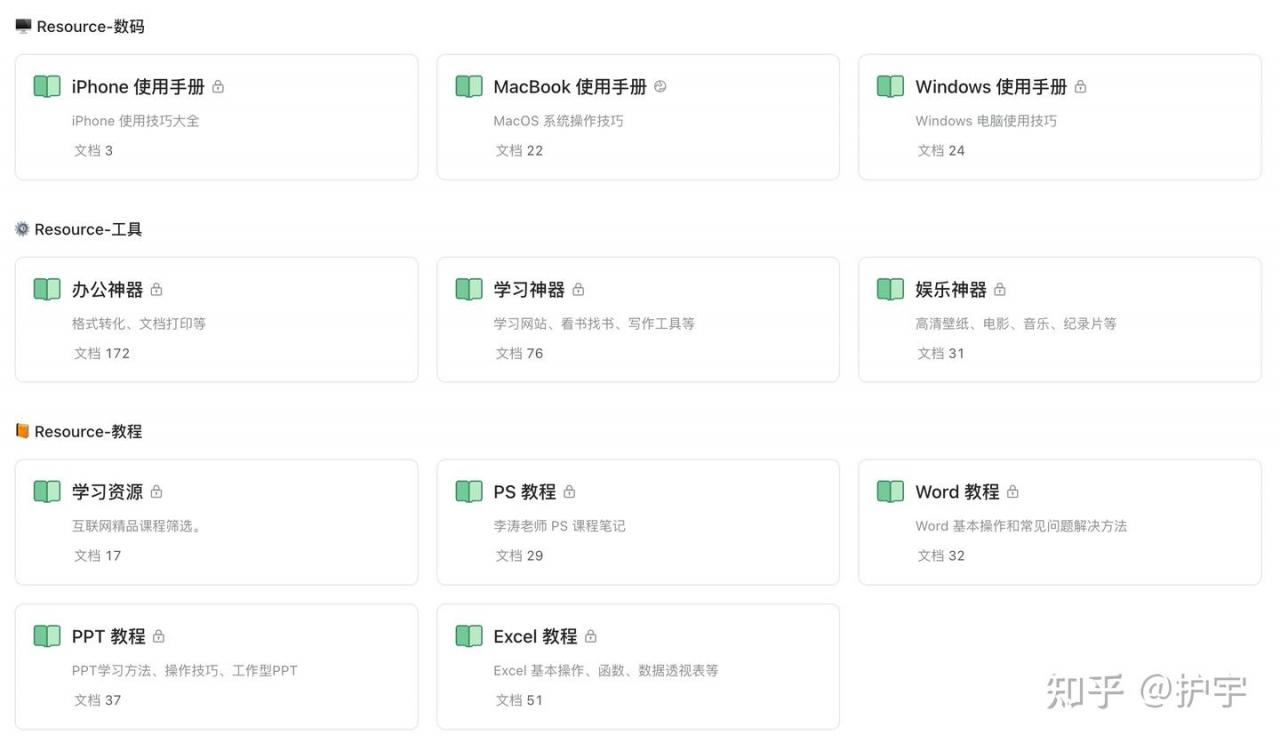Click the 文档 32 count on Word 教程 card
This screenshot has height=743, width=1280.
tap(942, 556)
